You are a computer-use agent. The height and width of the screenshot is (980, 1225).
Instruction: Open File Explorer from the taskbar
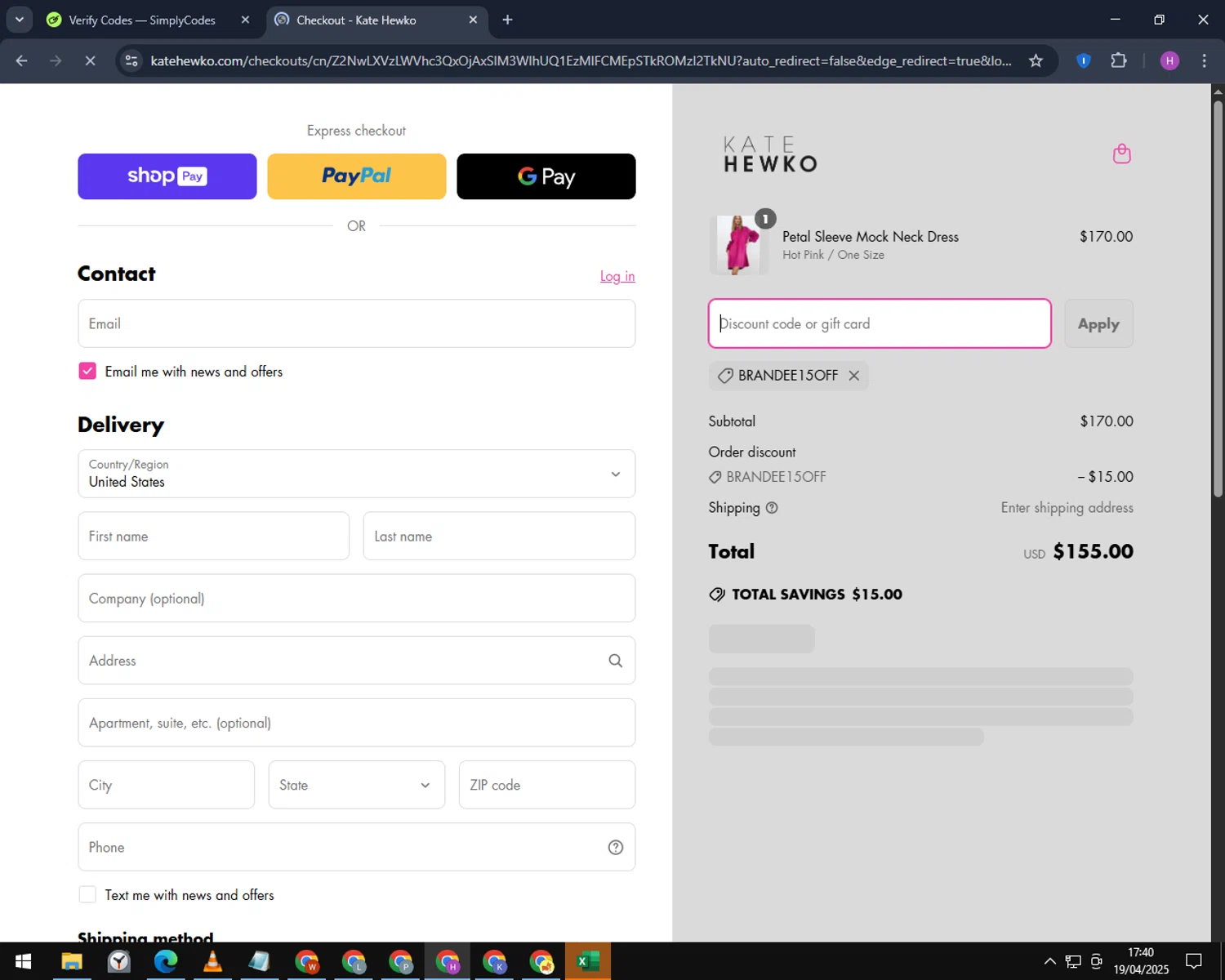pyautogui.click(x=72, y=961)
